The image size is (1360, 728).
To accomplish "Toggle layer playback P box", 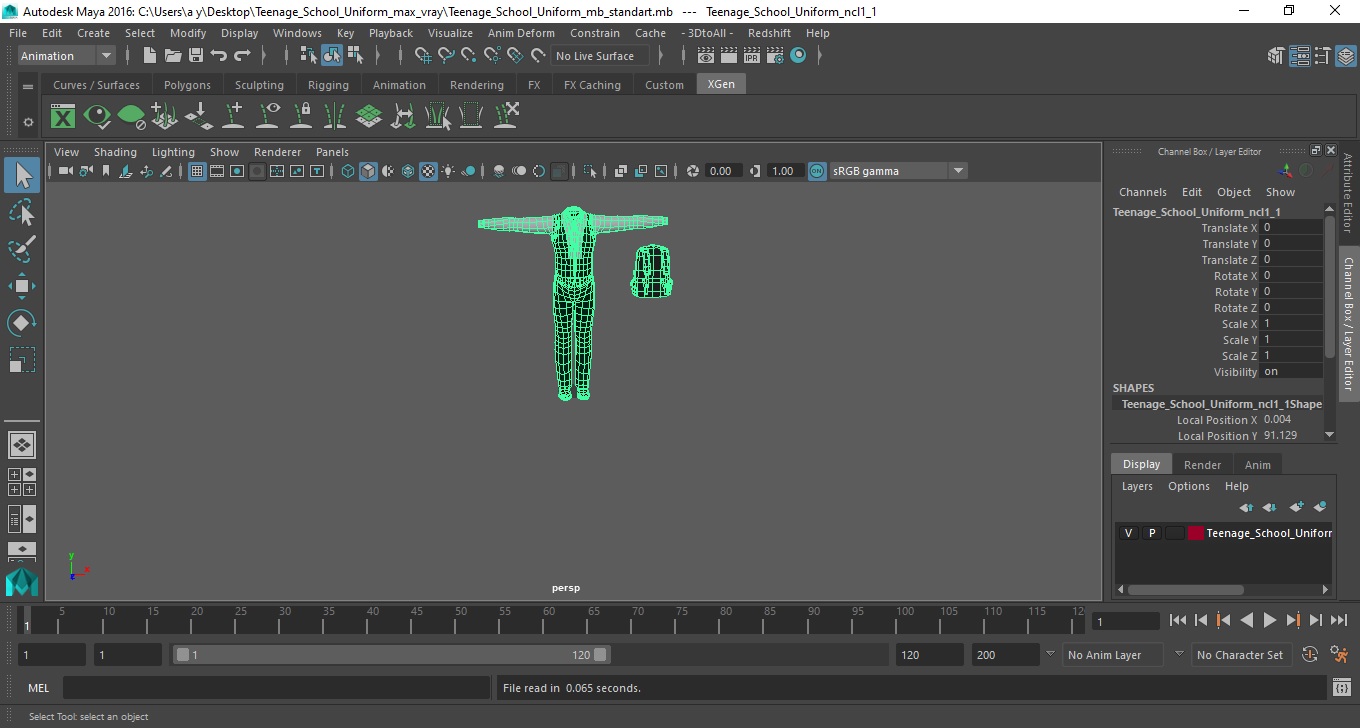I will [1151, 533].
